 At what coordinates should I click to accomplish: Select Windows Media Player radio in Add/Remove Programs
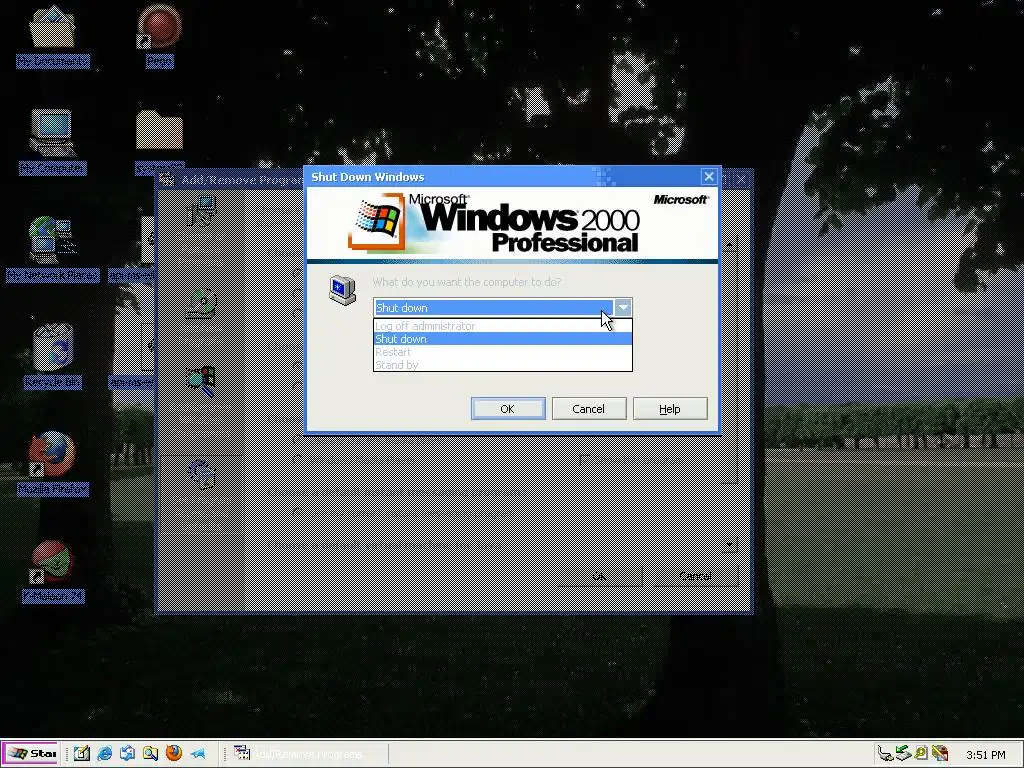coord(298,459)
